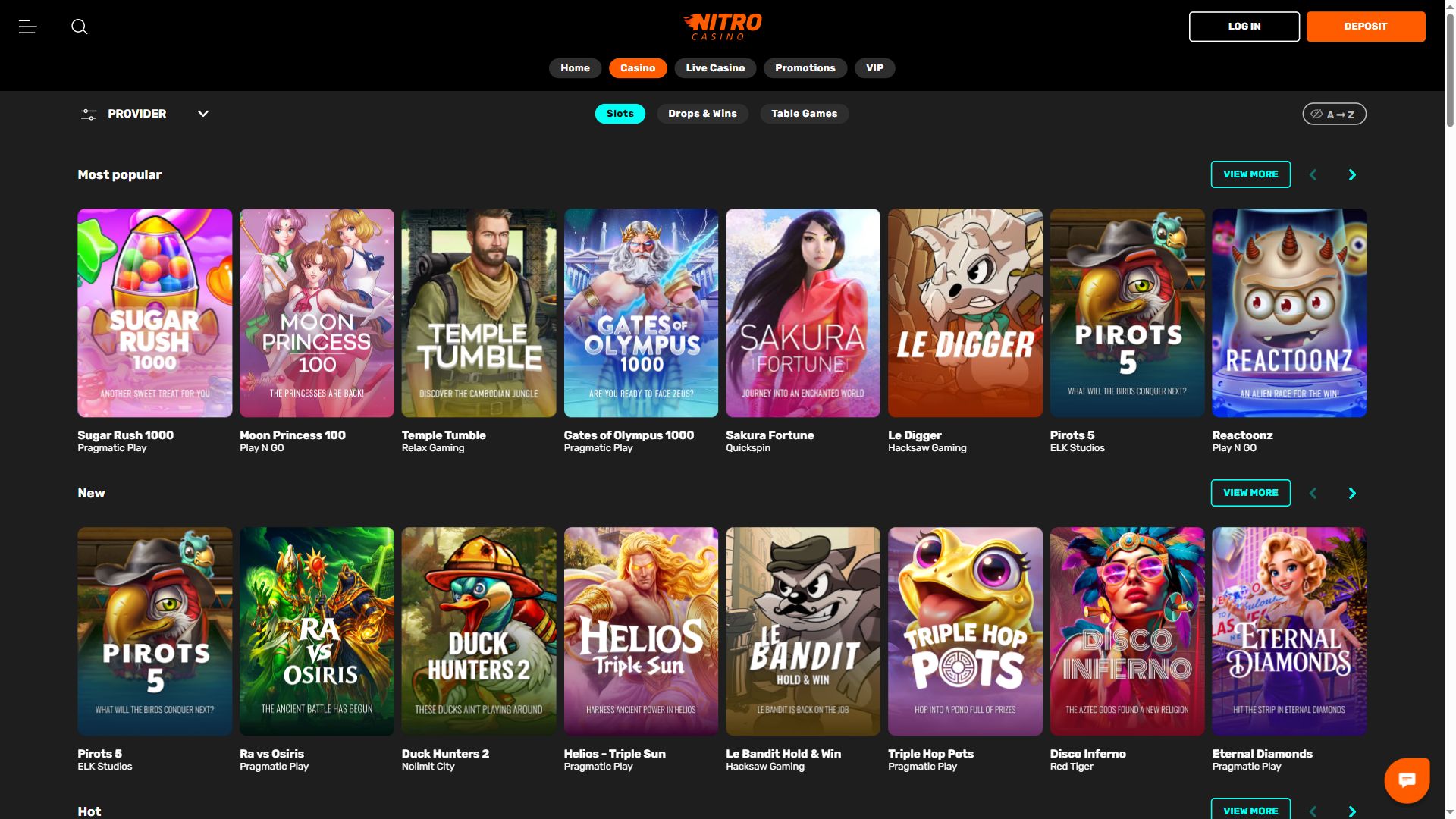This screenshot has width=1456, height=819.
Task: Open Le Bandit Hold & Win thumbnail
Action: pos(803,632)
